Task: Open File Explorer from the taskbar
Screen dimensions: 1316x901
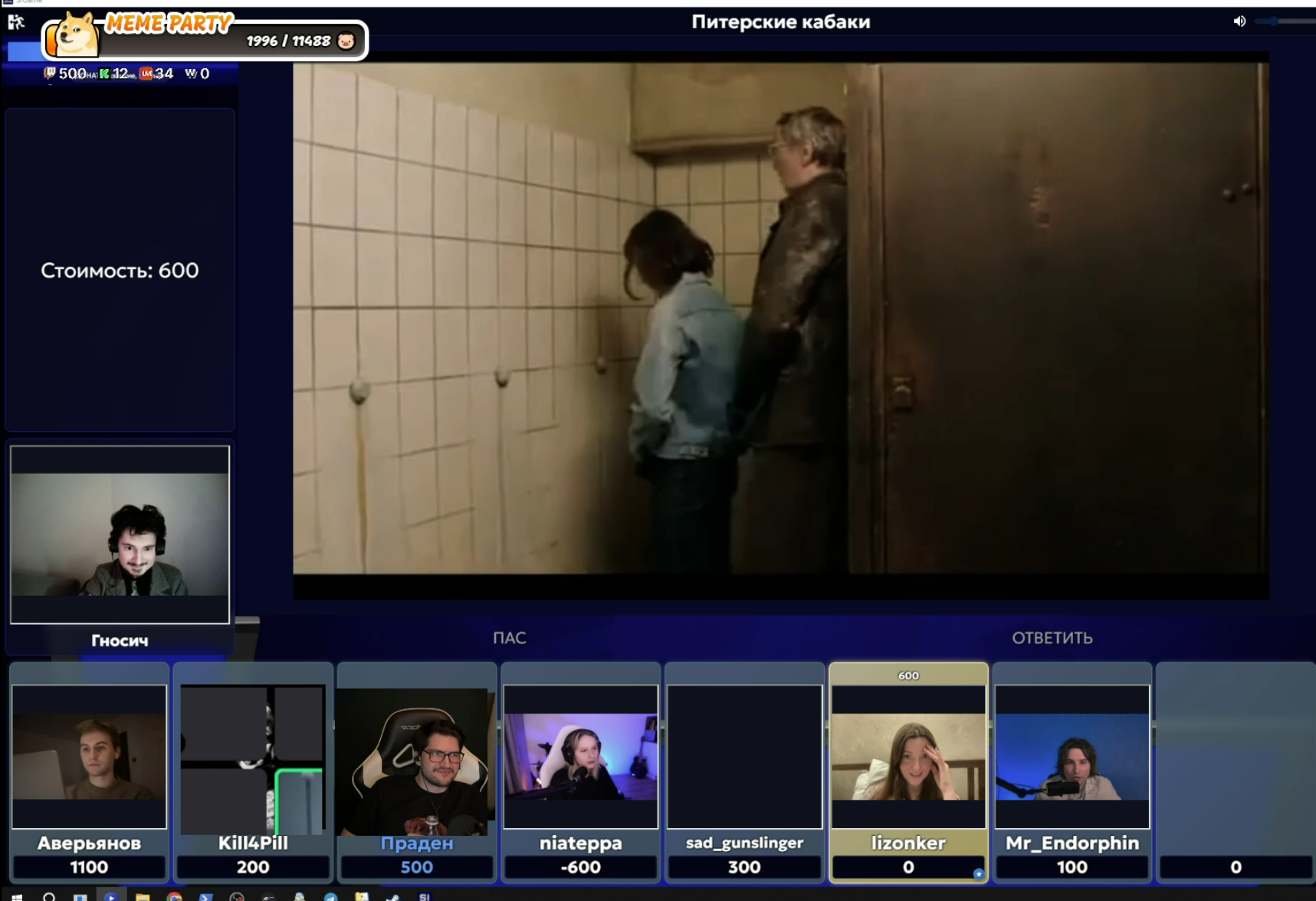Action: [143, 896]
